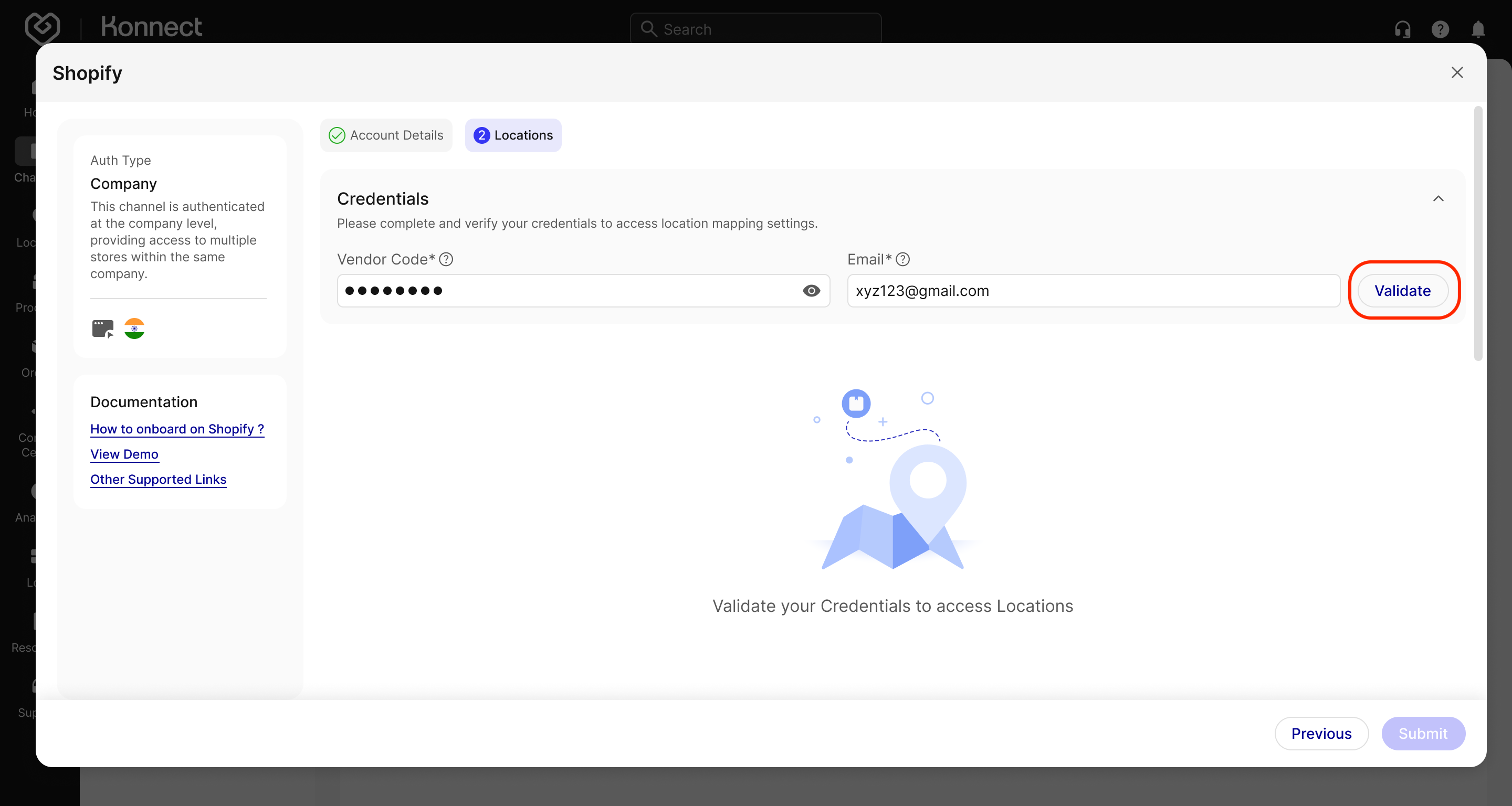The height and width of the screenshot is (806, 1512).
Task: Focus the Email input field
Action: click(1093, 291)
